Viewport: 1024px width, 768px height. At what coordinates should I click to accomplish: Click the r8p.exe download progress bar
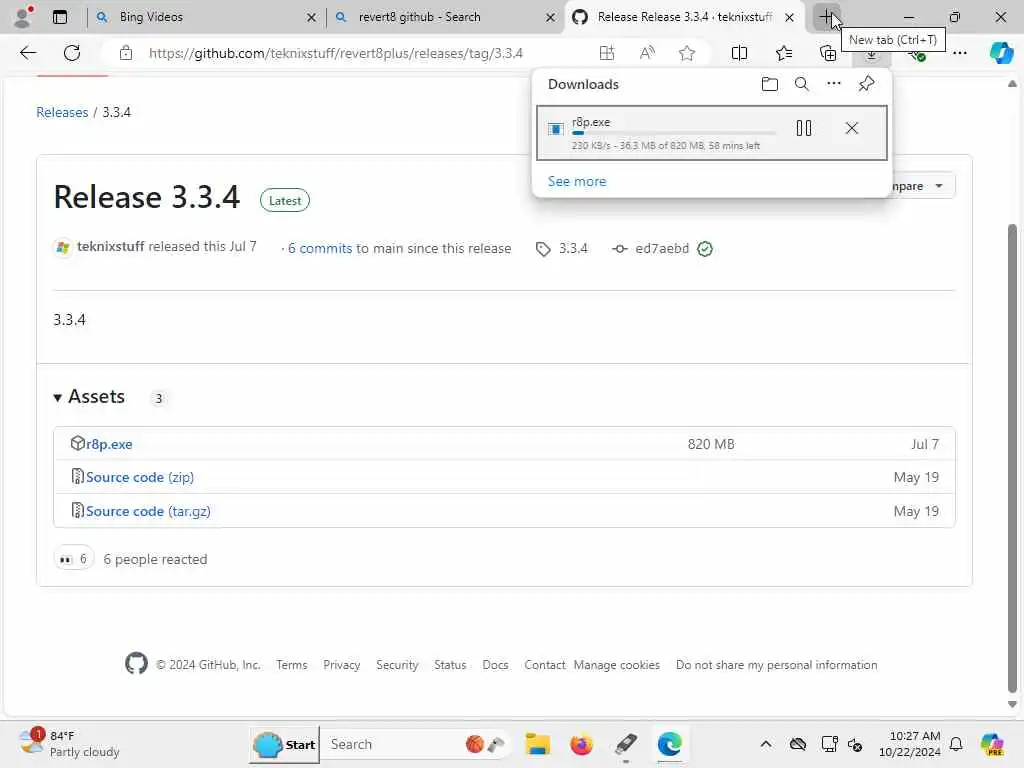(673, 133)
